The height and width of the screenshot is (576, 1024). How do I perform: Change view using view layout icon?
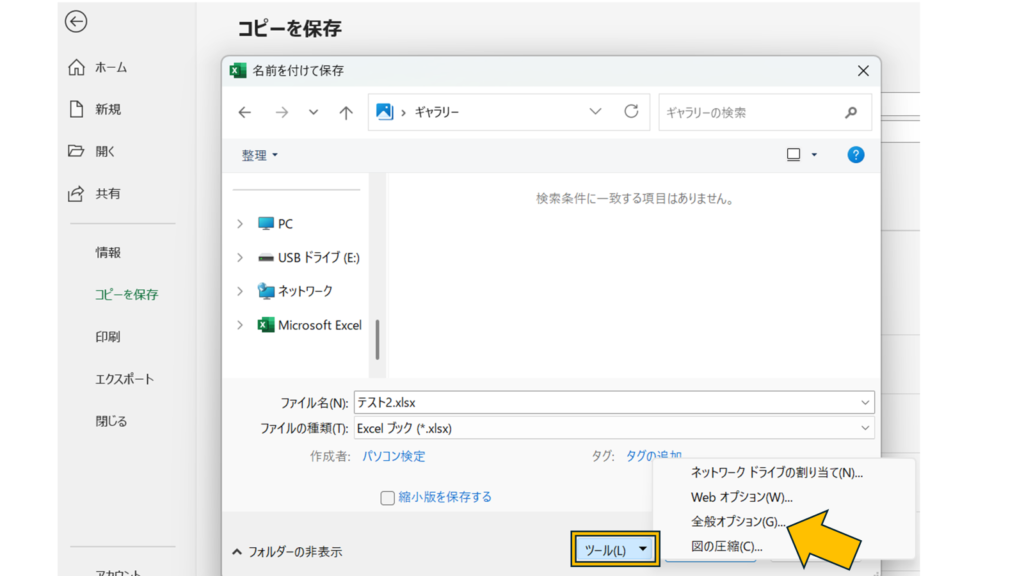click(x=794, y=155)
